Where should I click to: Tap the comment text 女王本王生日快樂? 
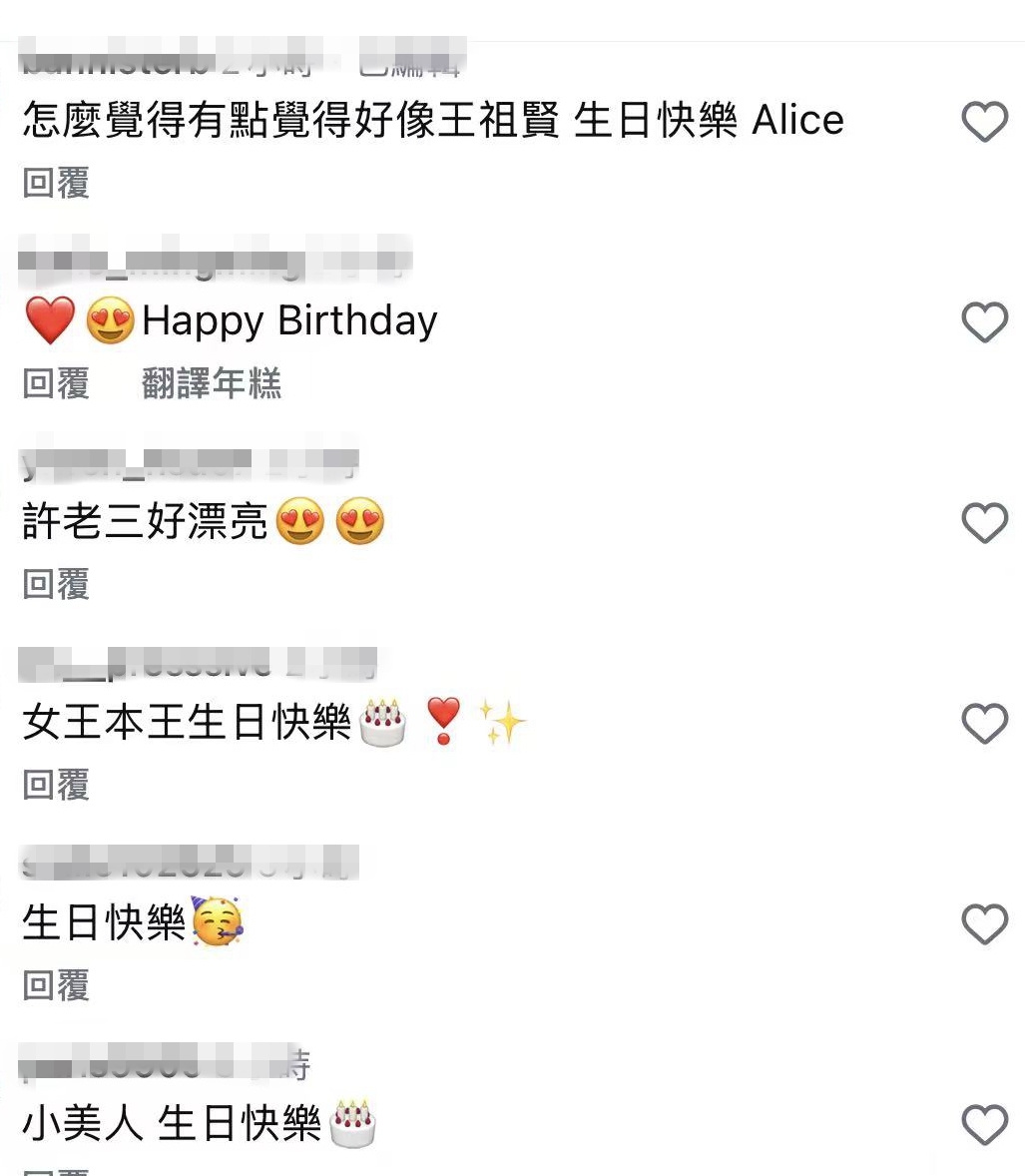187,722
